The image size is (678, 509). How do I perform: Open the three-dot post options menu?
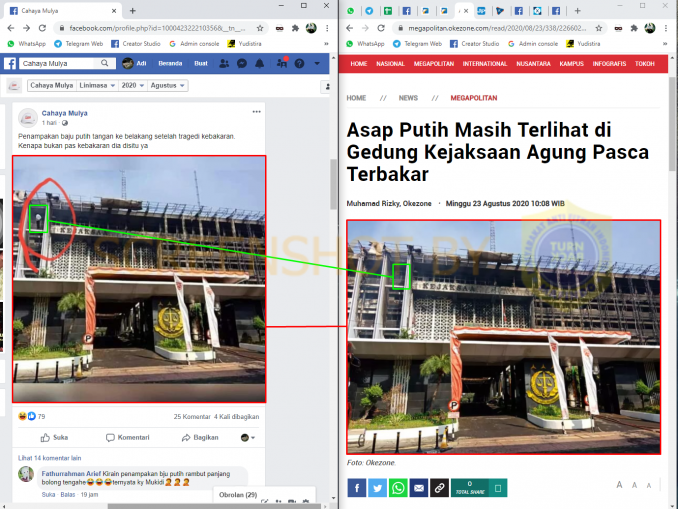[256, 112]
